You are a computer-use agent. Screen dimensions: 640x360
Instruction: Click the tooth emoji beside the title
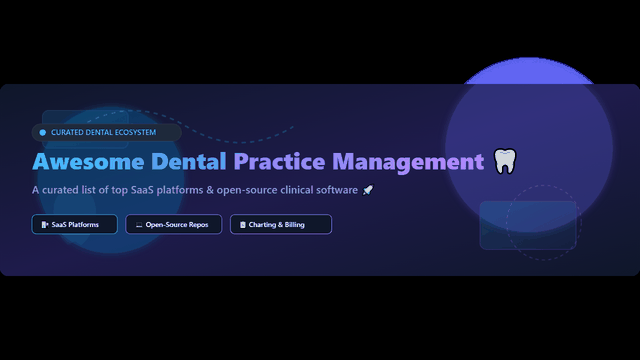tap(505, 161)
